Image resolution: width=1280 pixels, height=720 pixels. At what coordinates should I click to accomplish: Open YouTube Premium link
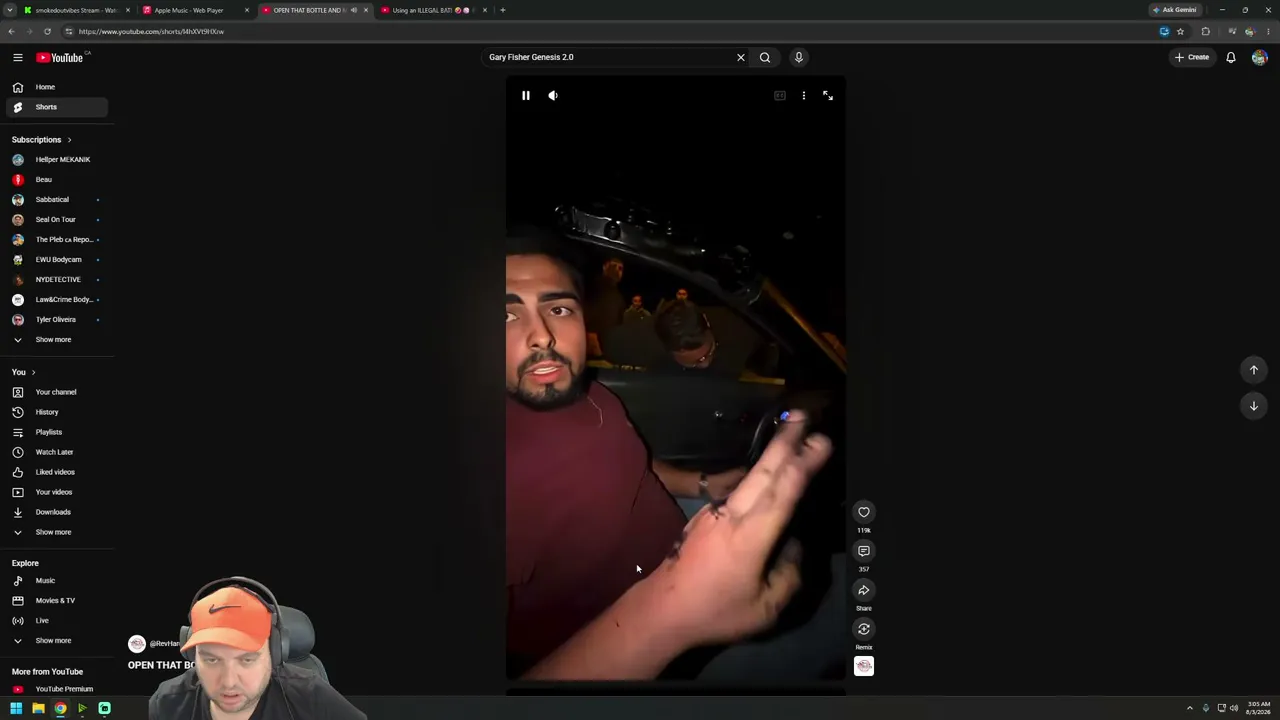click(x=56, y=689)
